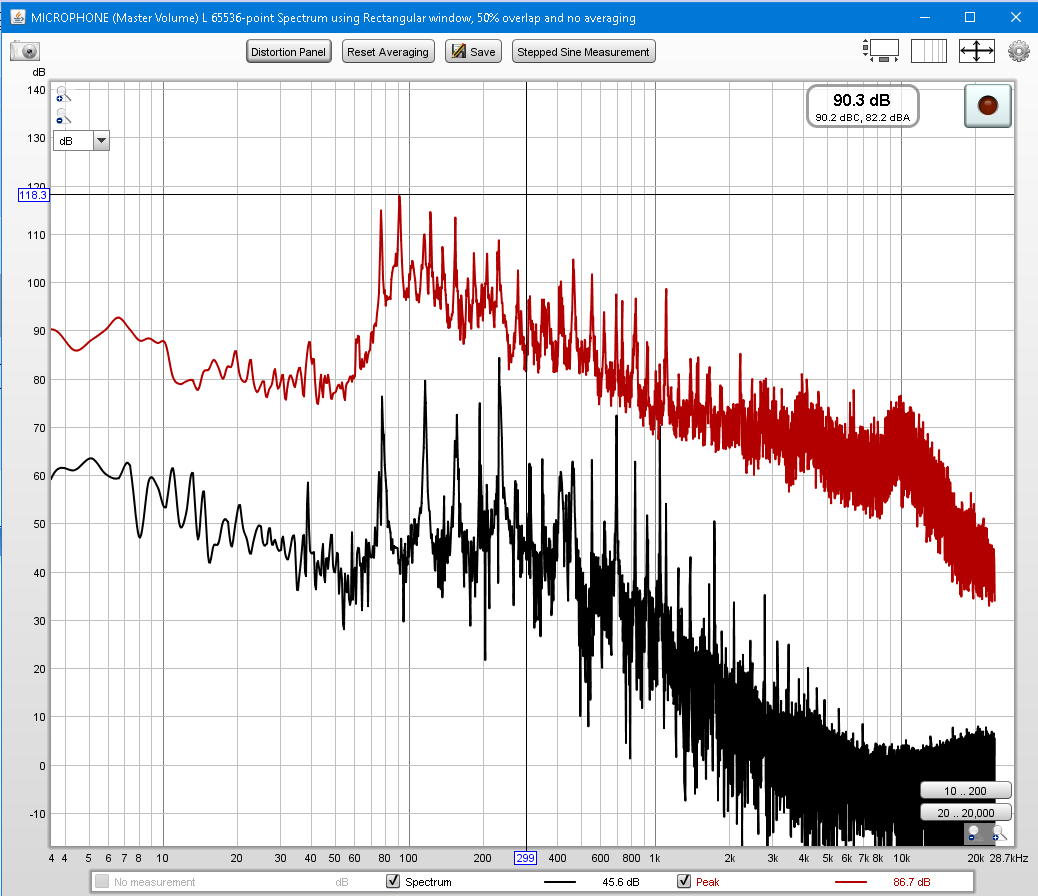Open the Distortion Panel

(x=288, y=52)
